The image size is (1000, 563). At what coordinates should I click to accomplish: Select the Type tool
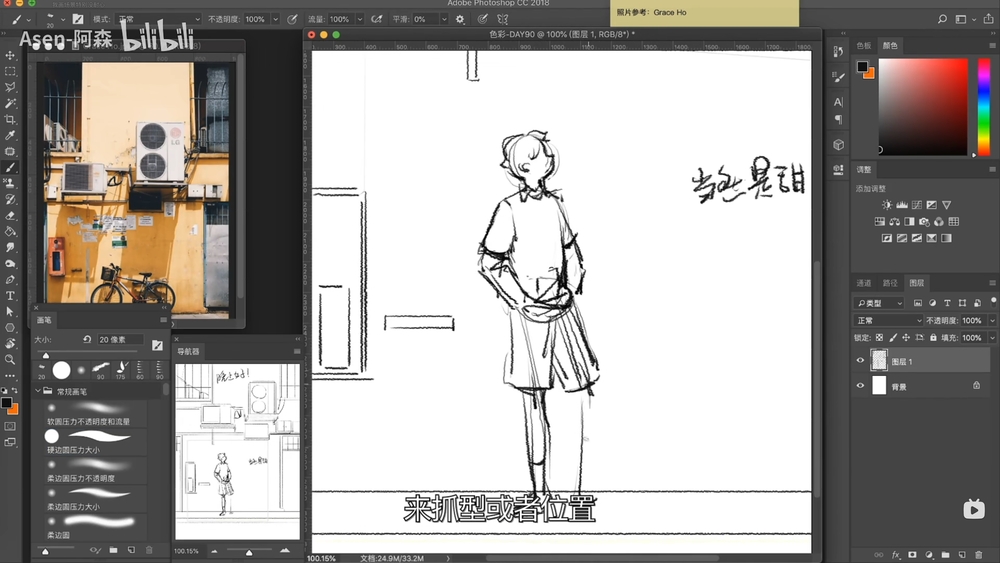pos(10,296)
